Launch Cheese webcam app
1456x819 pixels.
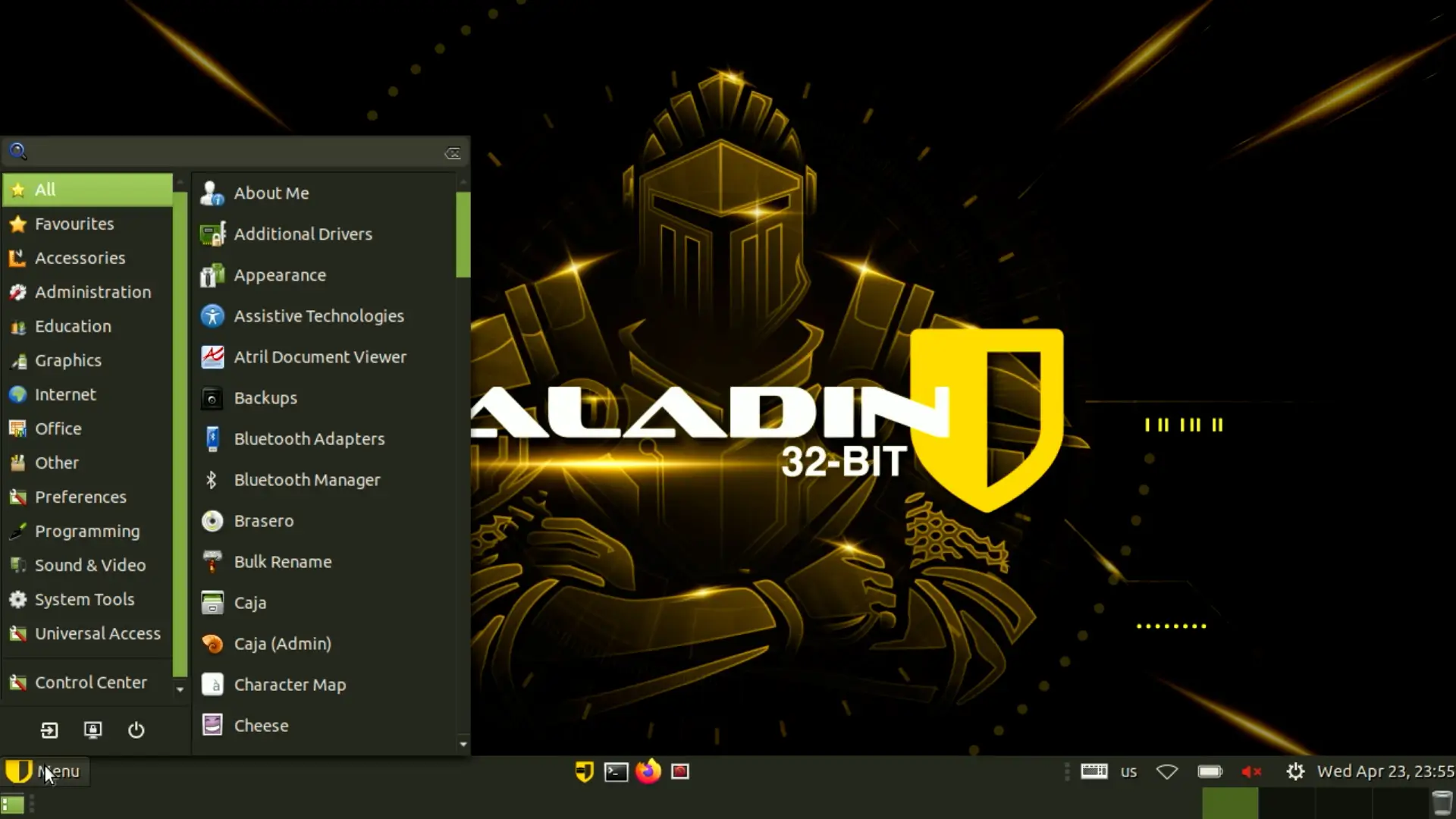pyautogui.click(x=325, y=725)
